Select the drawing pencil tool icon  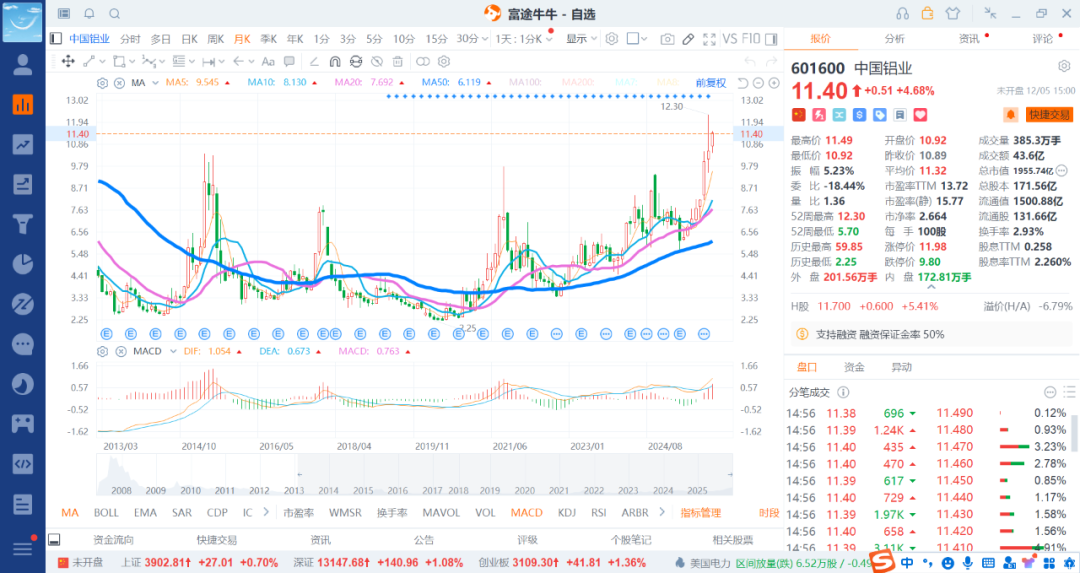point(688,39)
